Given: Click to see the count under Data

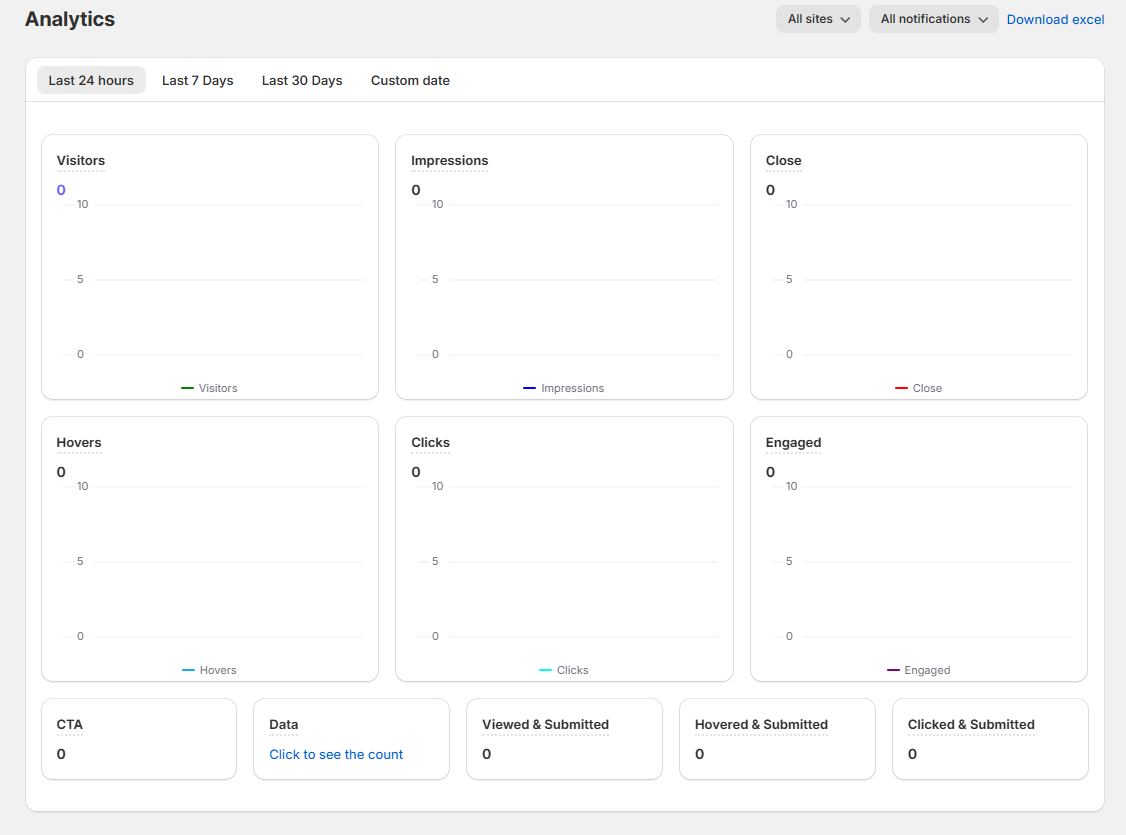Looking at the screenshot, I should [336, 754].
